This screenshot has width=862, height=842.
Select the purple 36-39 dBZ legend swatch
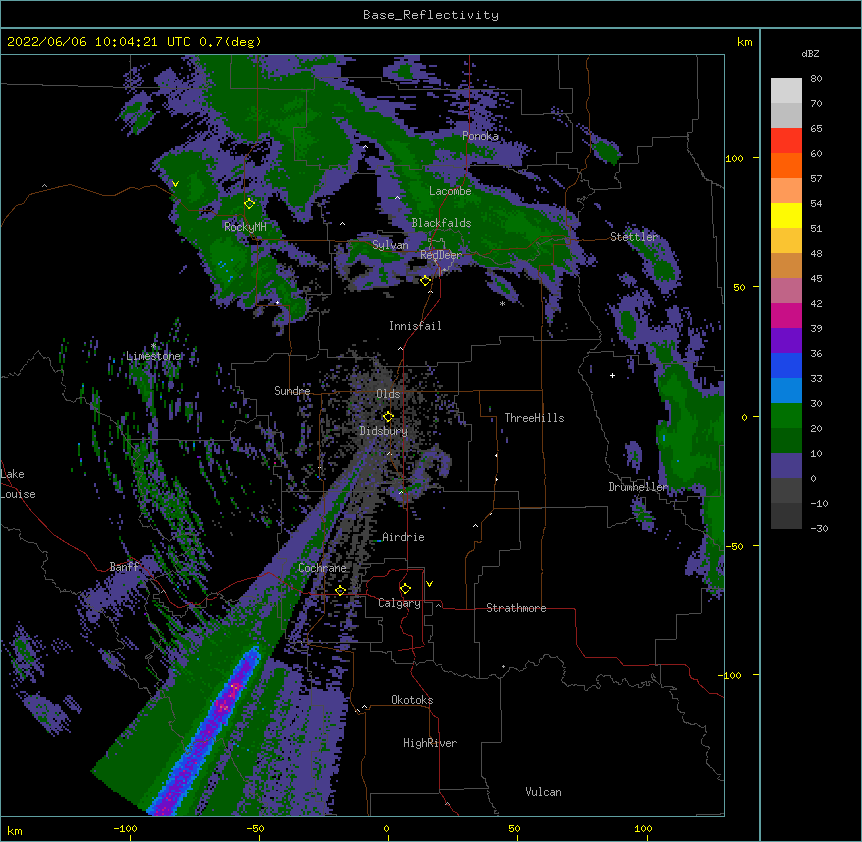[786, 340]
